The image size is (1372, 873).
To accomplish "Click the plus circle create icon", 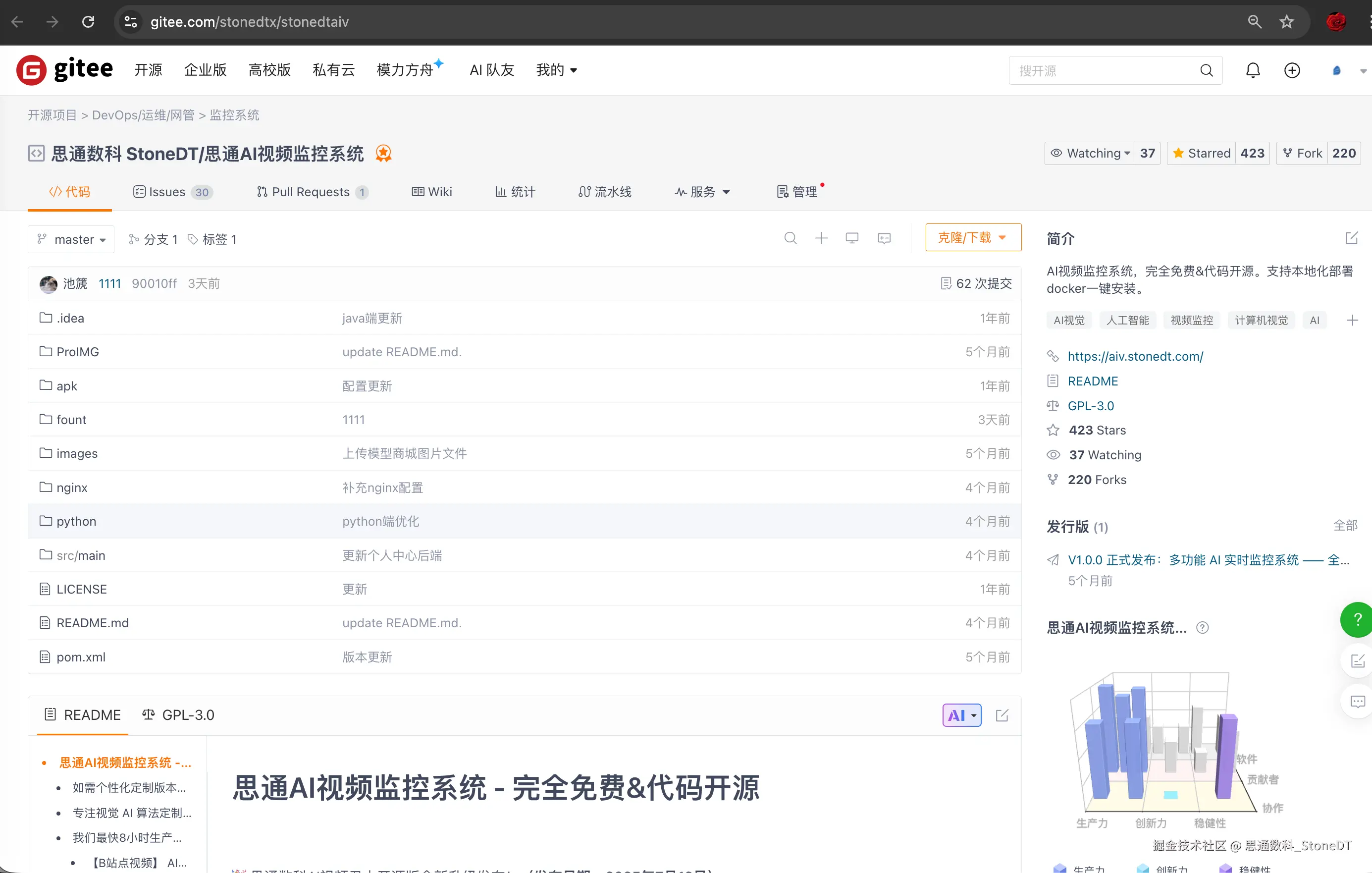I will coord(1292,70).
